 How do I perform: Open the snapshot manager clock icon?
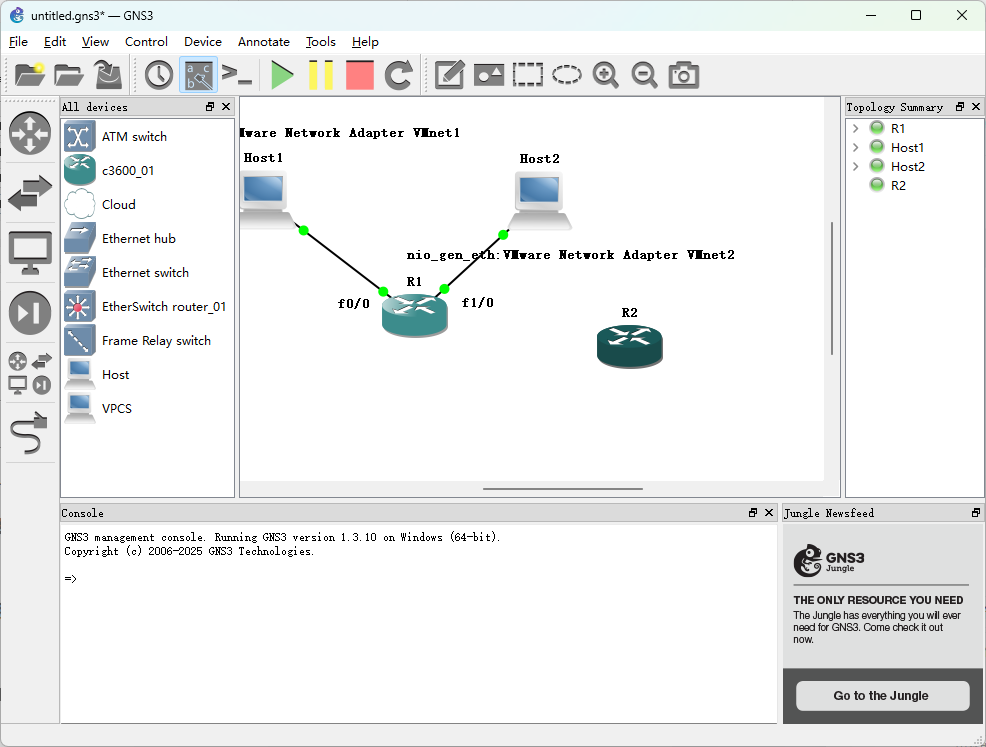(x=158, y=75)
